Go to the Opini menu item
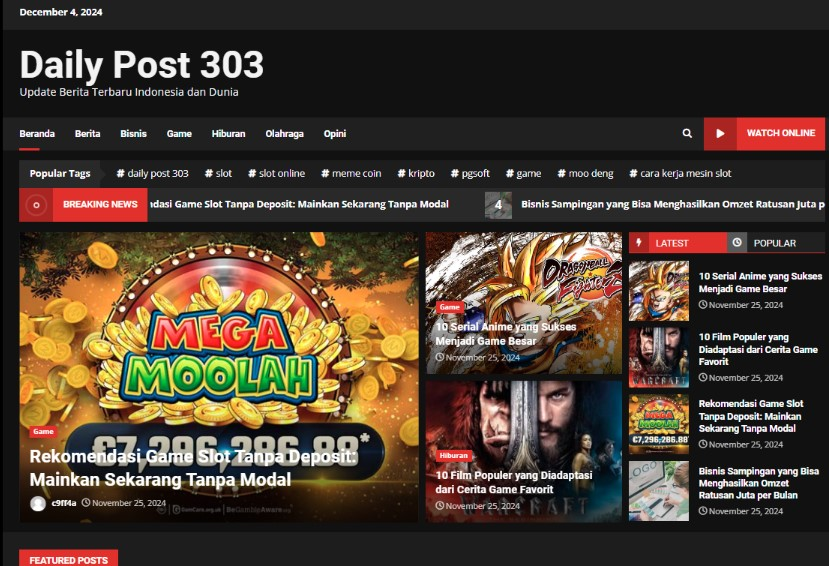The width and height of the screenshot is (829, 566). pyautogui.click(x=335, y=134)
